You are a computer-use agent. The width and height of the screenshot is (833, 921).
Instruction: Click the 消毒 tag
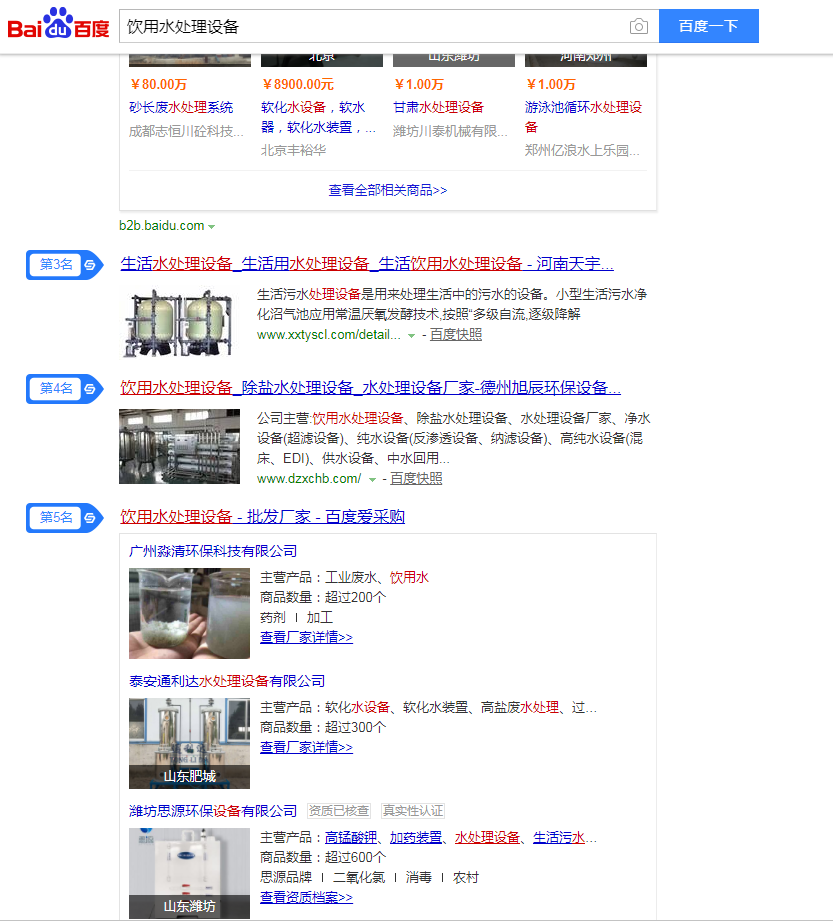click(x=419, y=878)
